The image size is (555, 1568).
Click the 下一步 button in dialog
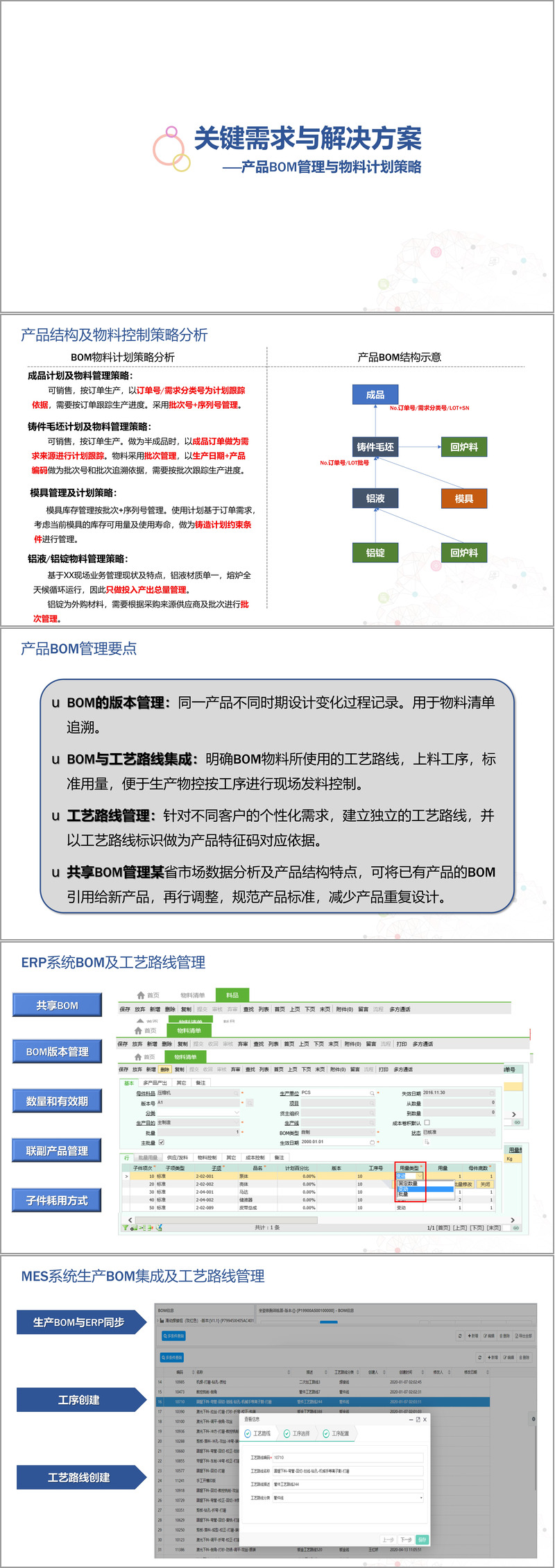point(407,1540)
